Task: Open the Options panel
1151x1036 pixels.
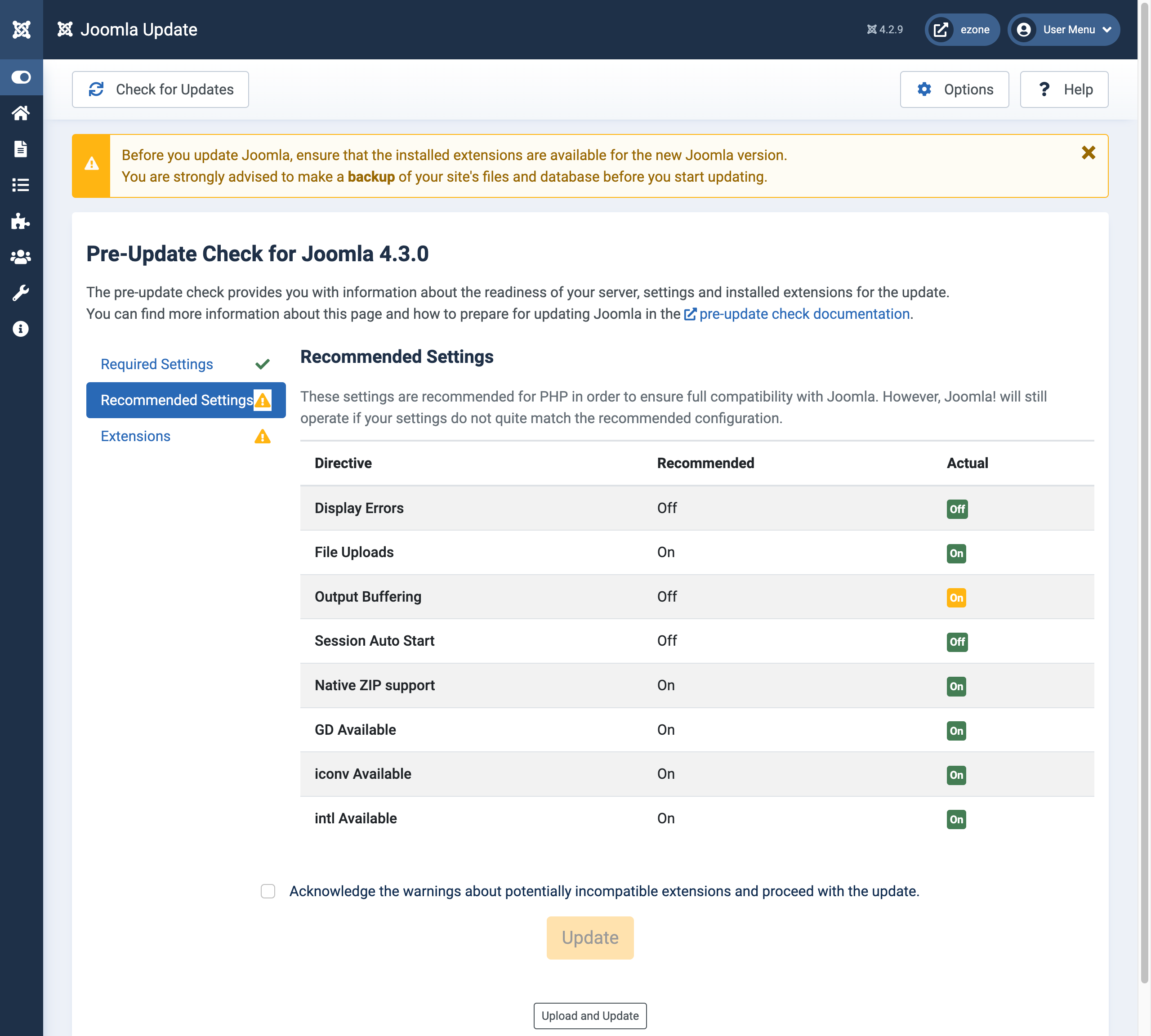Action: click(955, 89)
